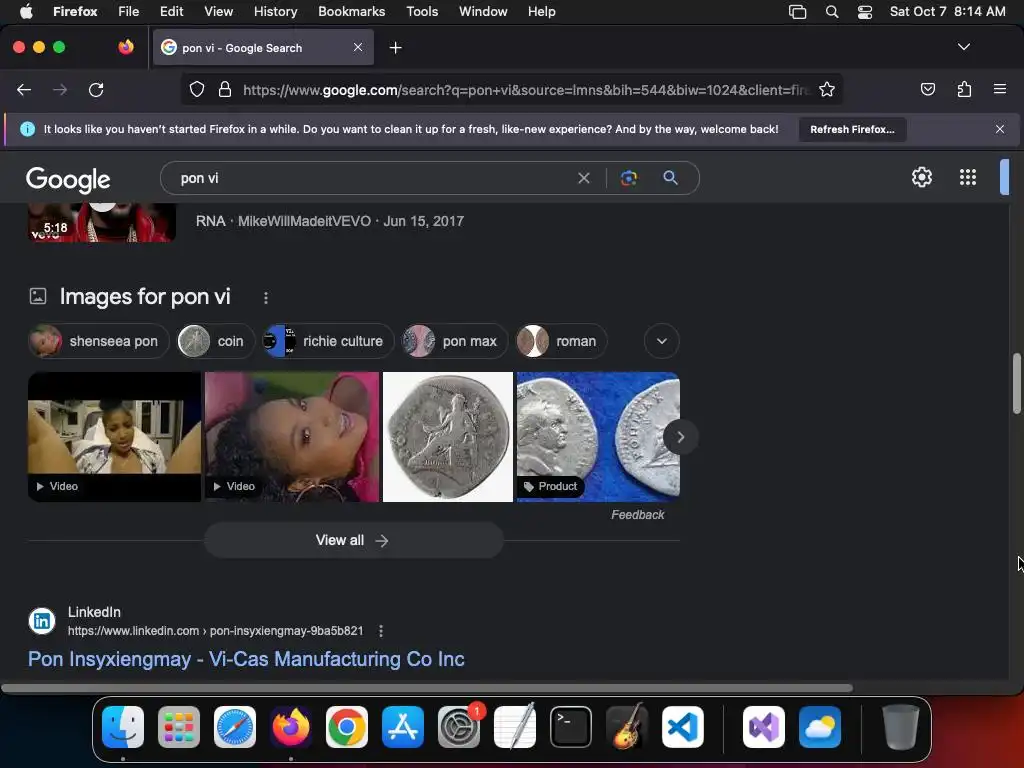
Task: Reload the current page
Action: (96, 89)
